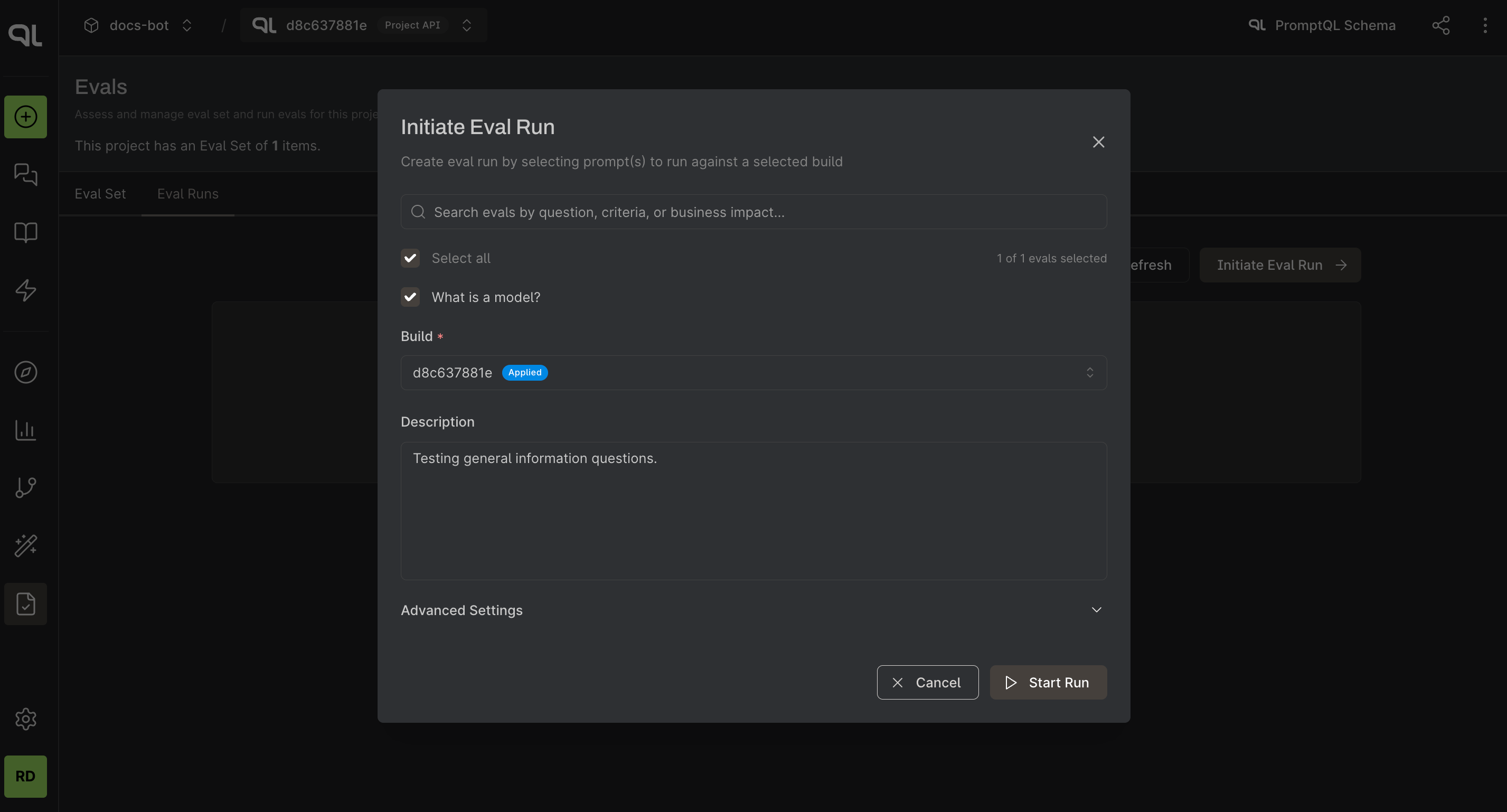Open the bar chart insights icon
Viewport: 1507px width, 812px height.
tap(25, 430)
